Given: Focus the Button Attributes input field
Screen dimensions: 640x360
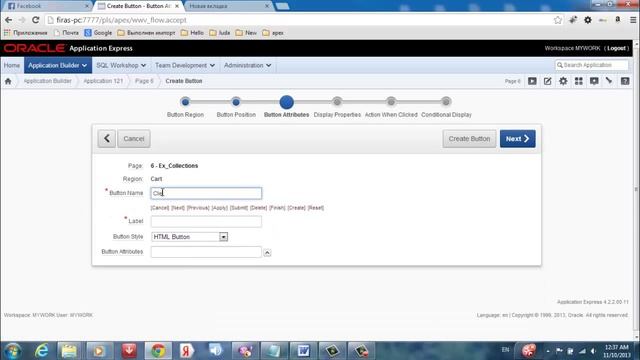Looking at the screenshot, I should (206, 252).
